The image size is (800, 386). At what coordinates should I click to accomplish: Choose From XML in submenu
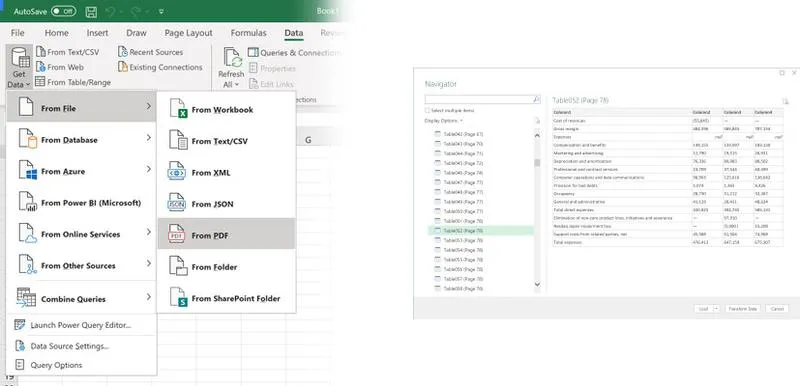226,173
